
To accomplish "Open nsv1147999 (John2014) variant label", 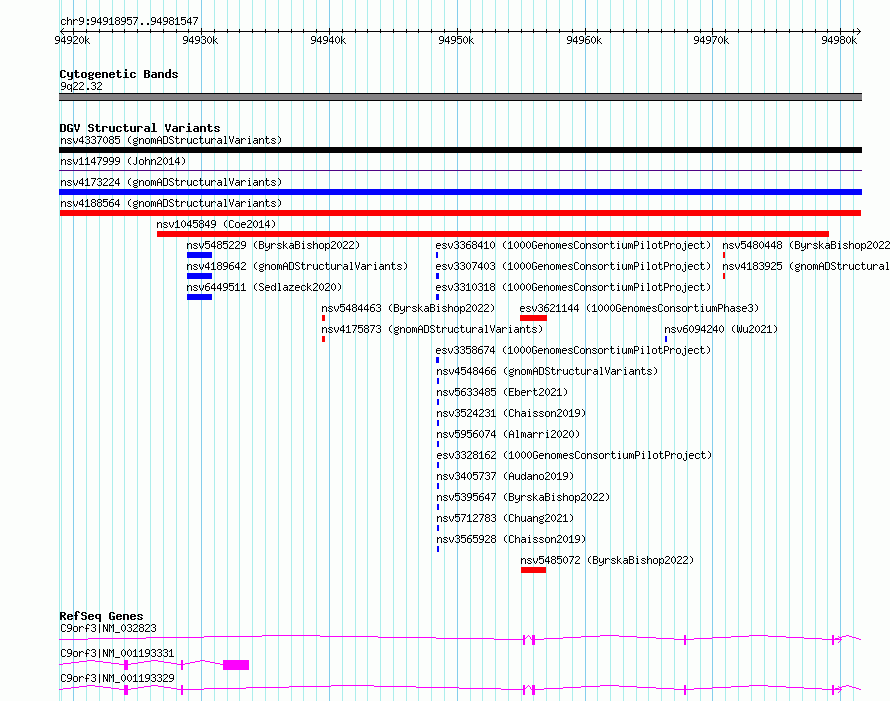I will 123,161.
